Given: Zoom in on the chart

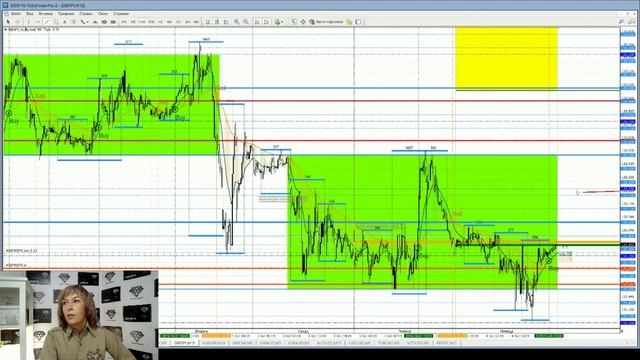Looking at the screenshot, I should [237, 22].
